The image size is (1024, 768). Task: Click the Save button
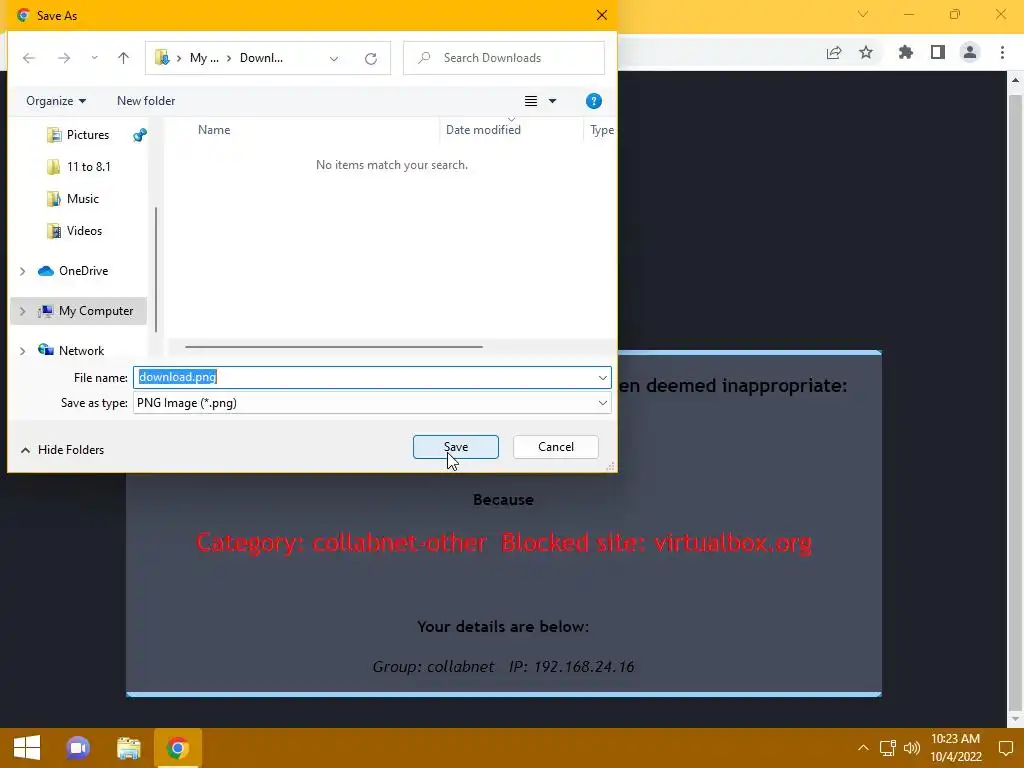456,447
